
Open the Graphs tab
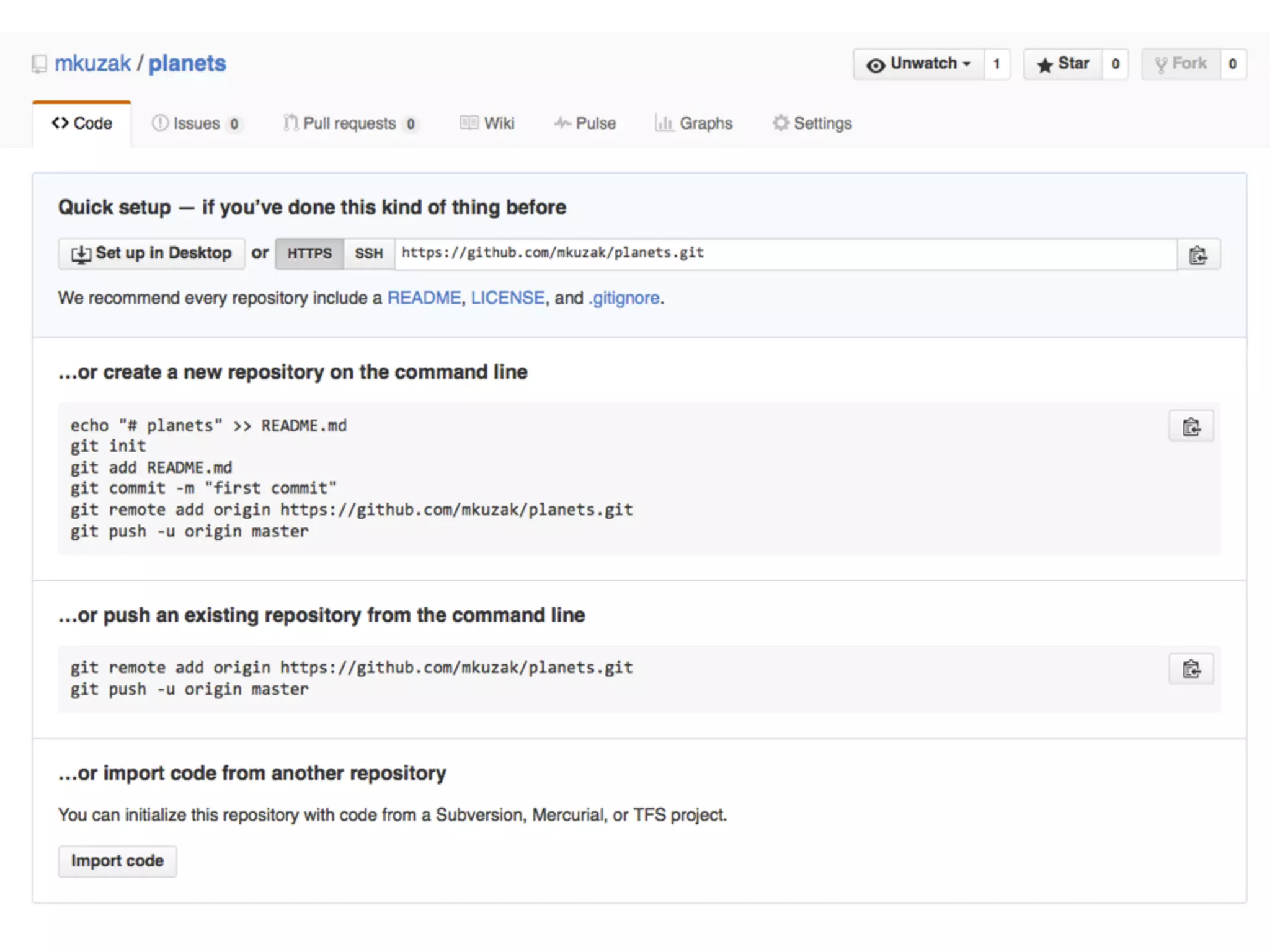pos(694,123)
